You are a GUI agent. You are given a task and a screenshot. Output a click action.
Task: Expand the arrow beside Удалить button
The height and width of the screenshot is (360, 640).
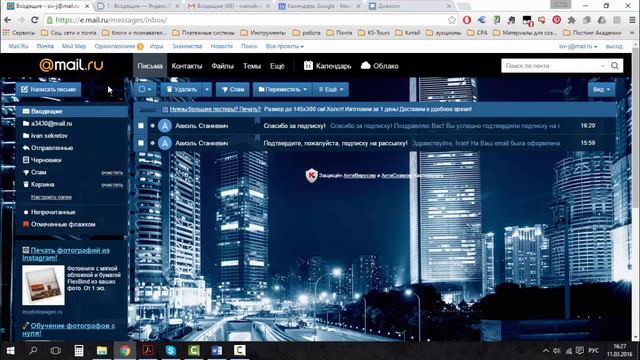pyautogui.click(x=207, y=89)
